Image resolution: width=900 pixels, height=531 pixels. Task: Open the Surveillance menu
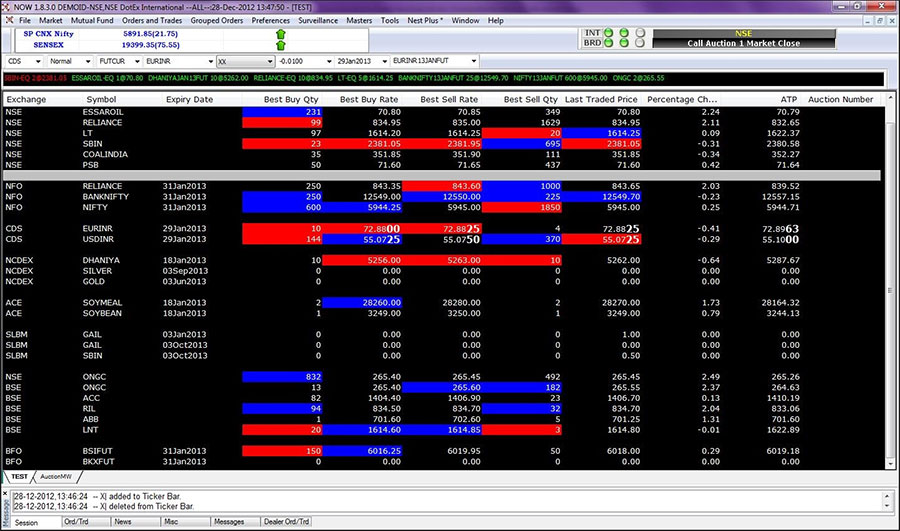click(317, 20)
